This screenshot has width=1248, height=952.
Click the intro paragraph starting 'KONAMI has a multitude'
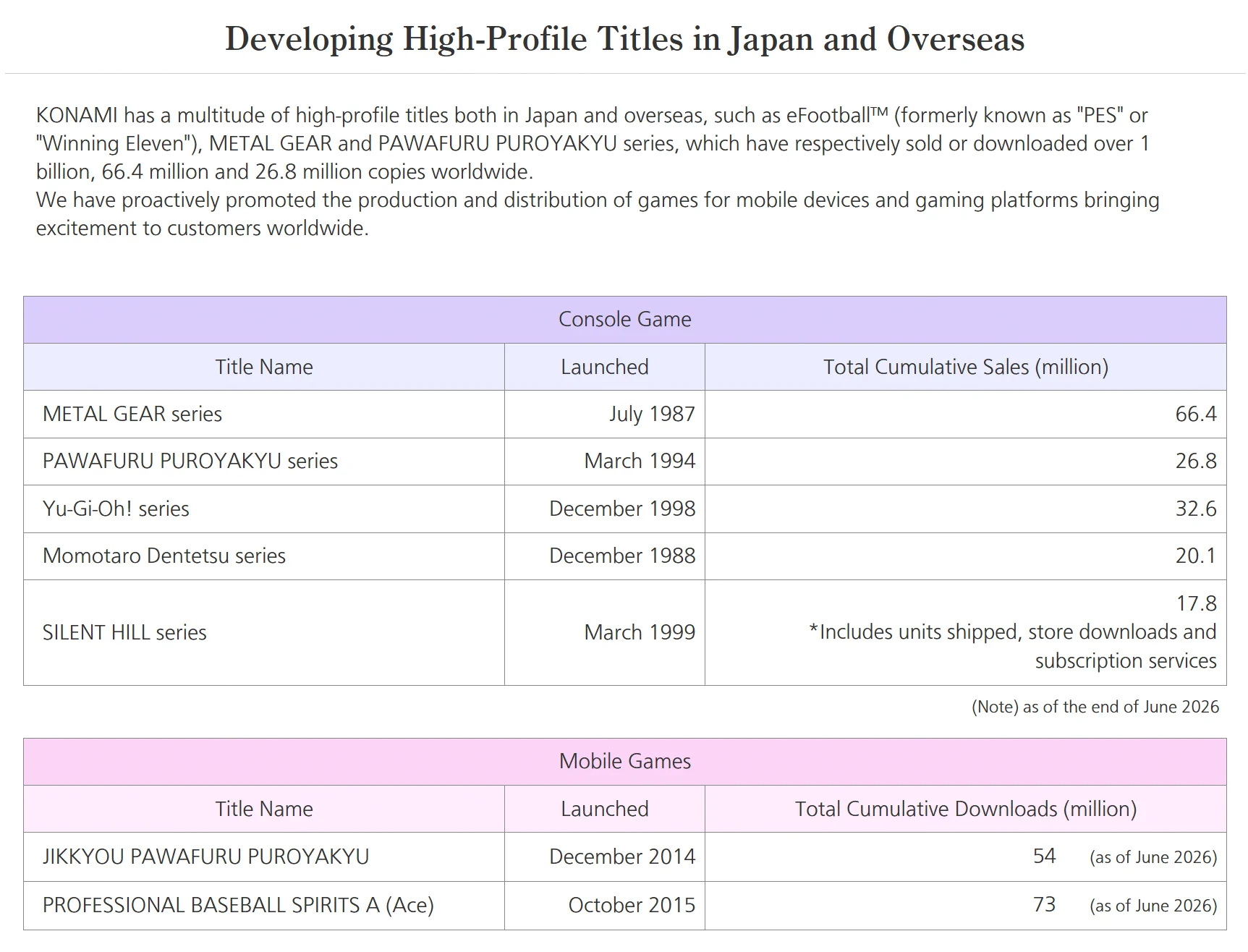(x=593, y=143)
